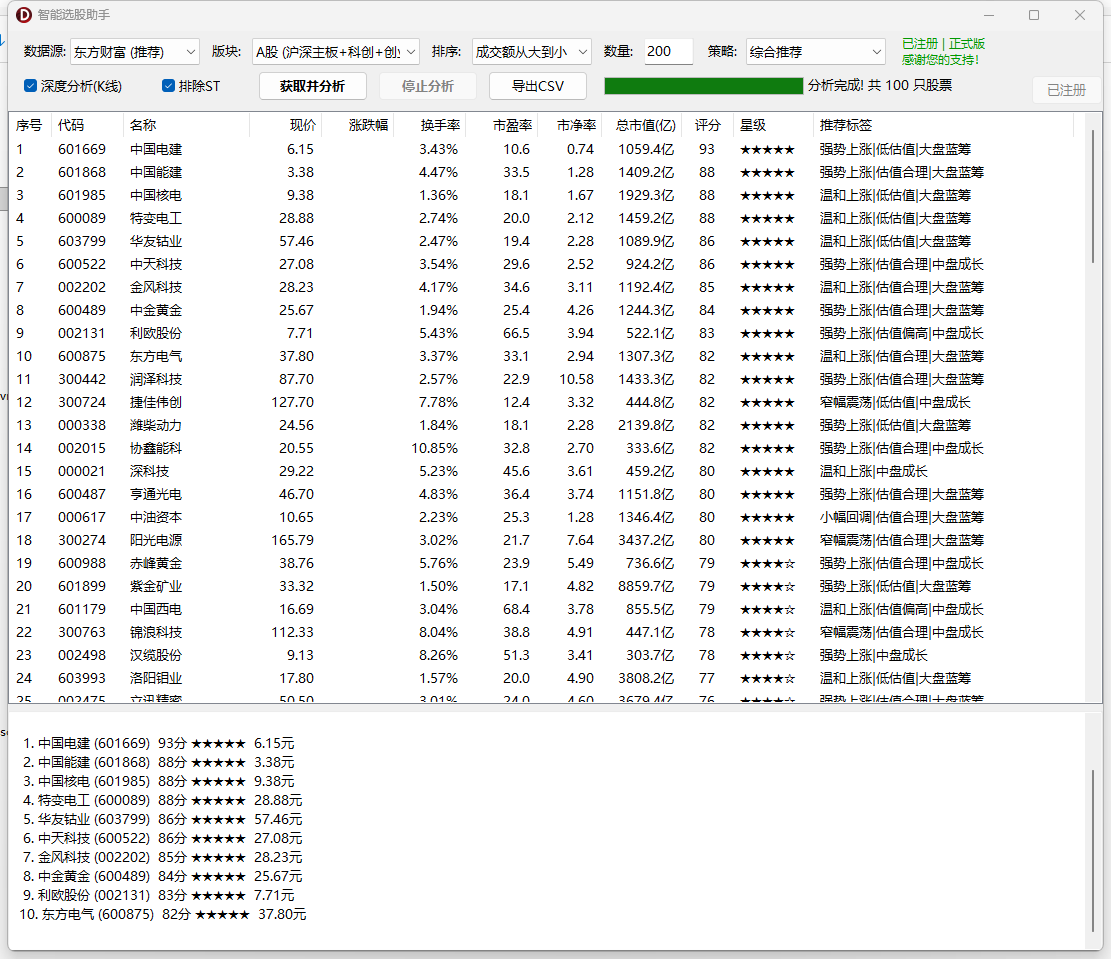Open the 数据源 东方财富 dropdown
The image size is (1111, 959).
click(135, 52)
